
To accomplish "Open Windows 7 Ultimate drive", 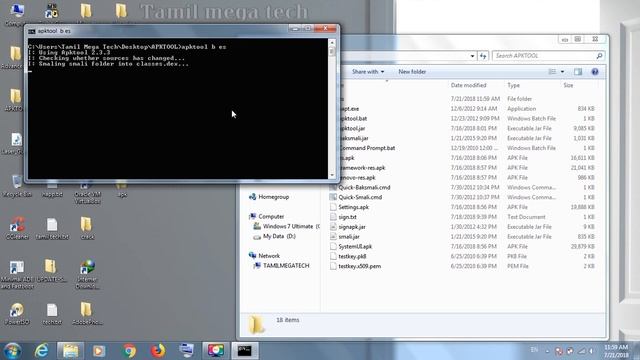I will pos(287,226).
